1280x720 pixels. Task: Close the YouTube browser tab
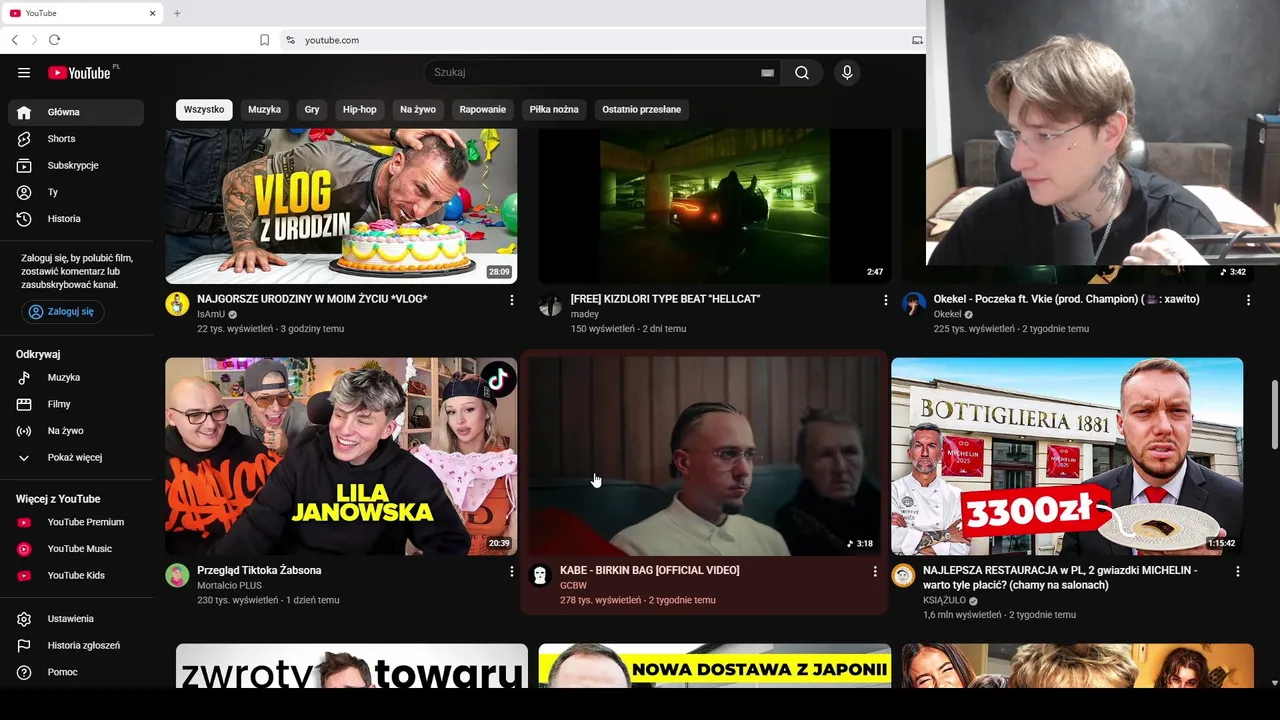[153, 13]
